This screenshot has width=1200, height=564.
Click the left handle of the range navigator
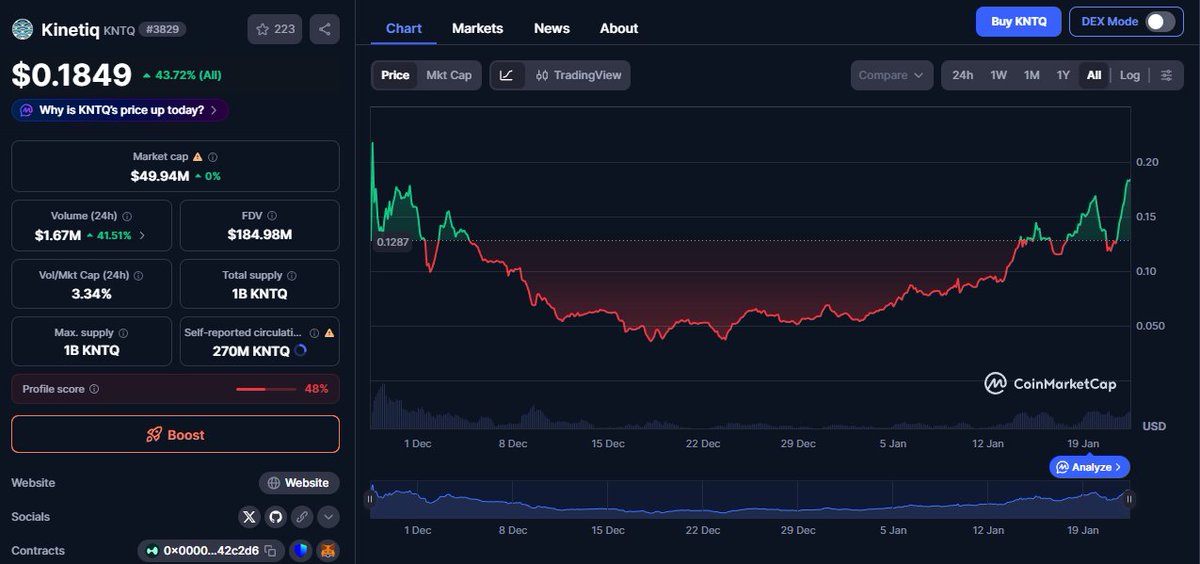coord(370,499)
